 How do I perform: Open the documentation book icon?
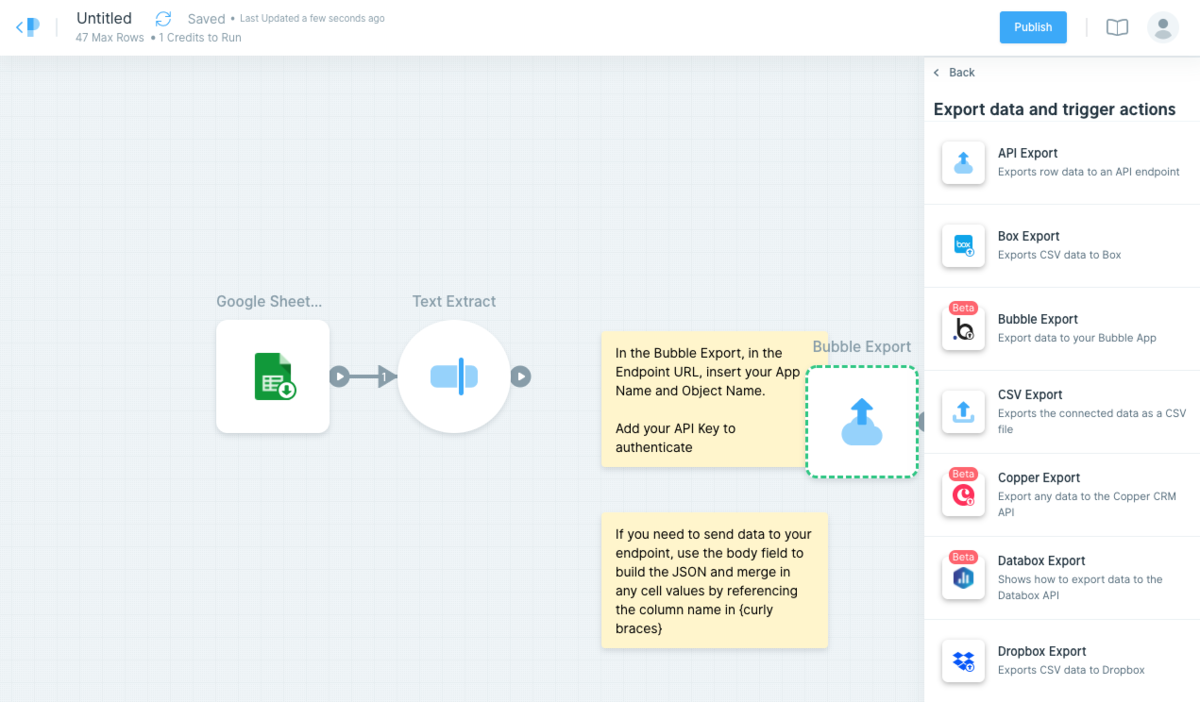click(x=1117, y=28)
